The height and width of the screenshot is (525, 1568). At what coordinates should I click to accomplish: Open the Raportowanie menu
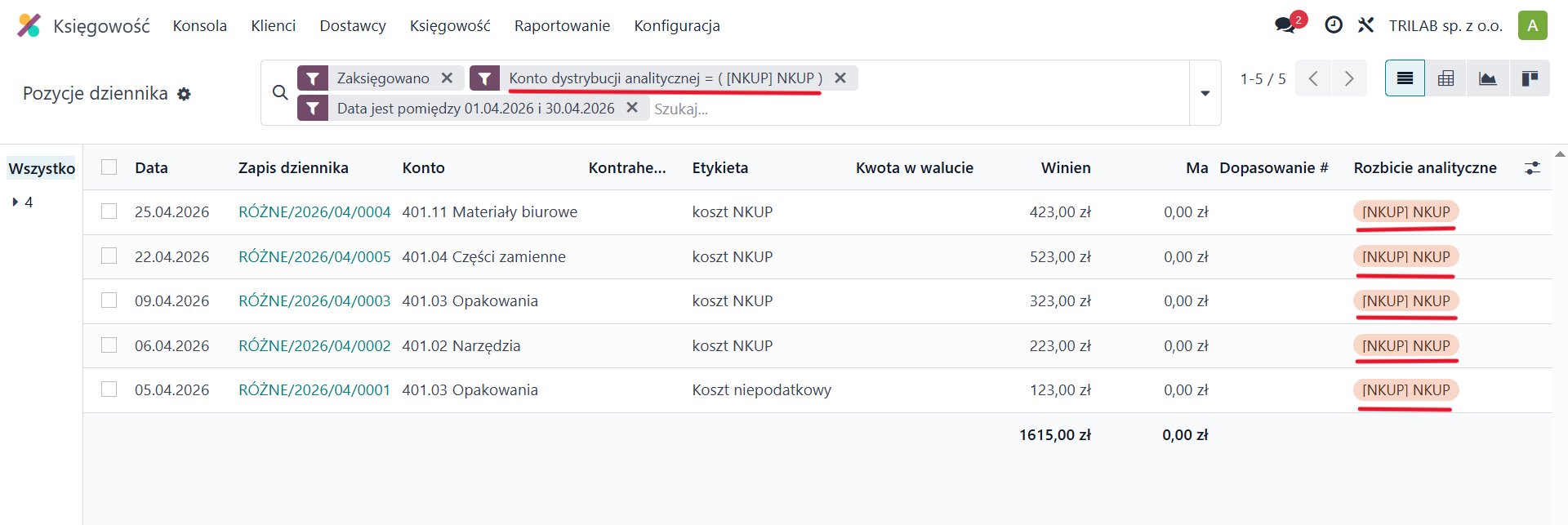pos(562,25)
